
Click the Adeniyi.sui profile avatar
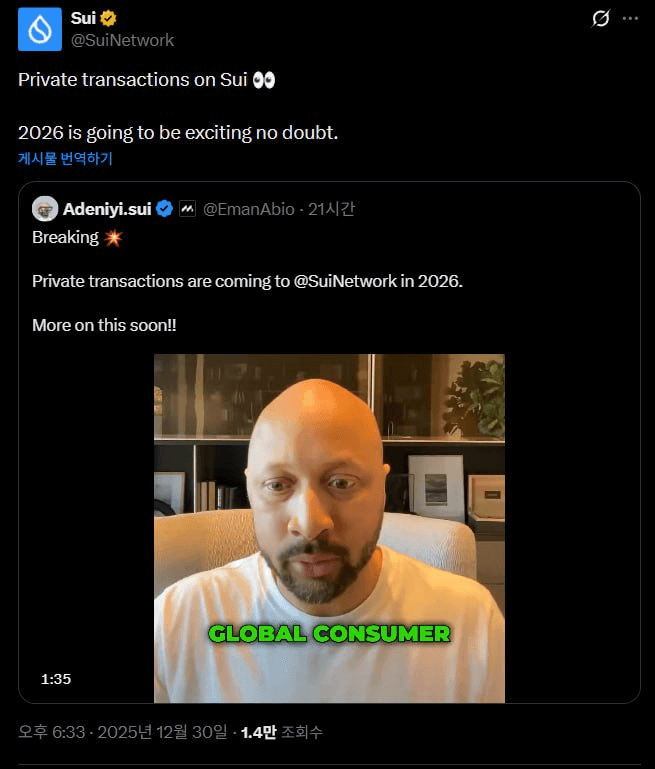coord(45,209)
